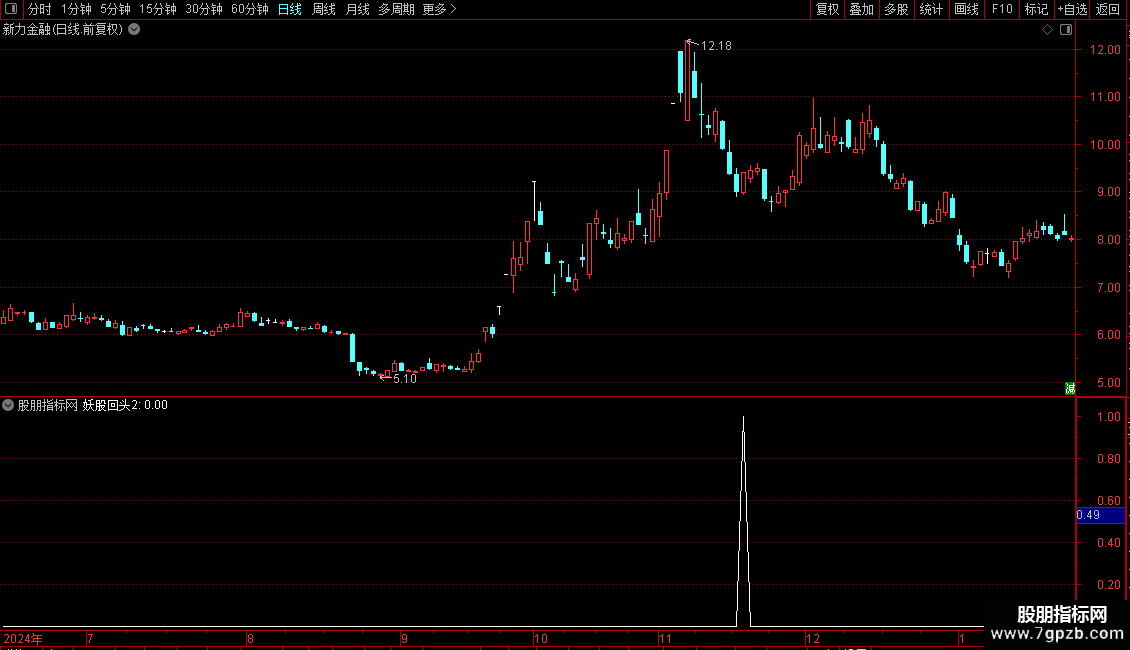Click the diamond marker icon above chart

(1047, 30)
